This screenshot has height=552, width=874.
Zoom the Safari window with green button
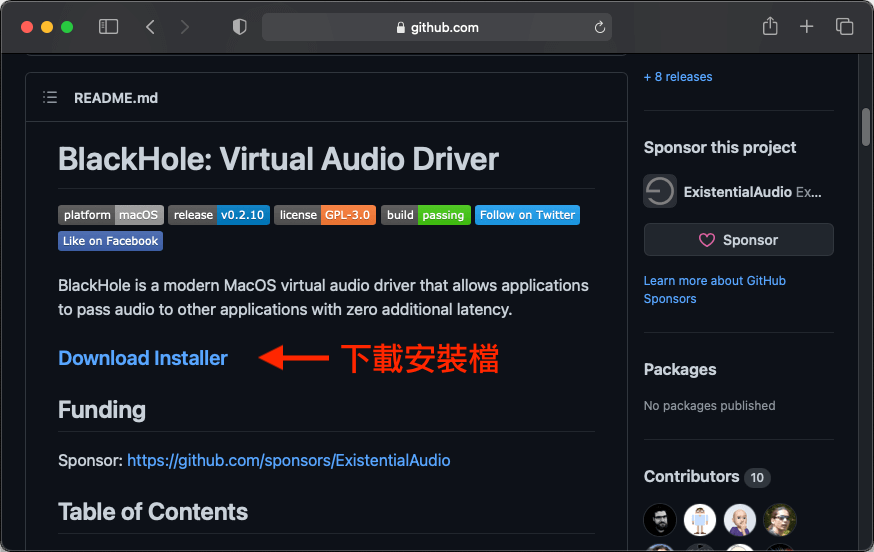point(67,27)
